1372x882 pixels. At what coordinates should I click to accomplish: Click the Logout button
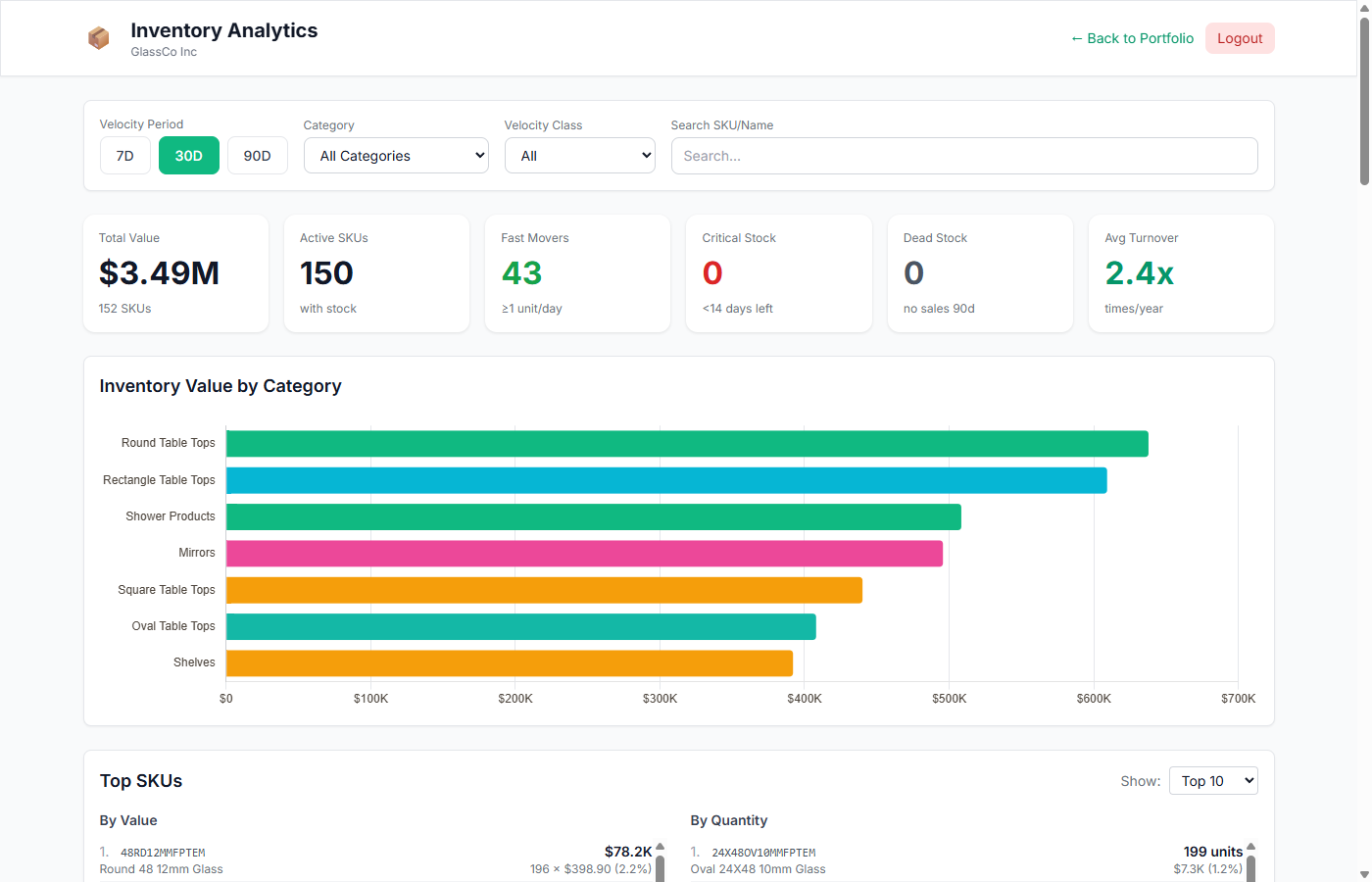[1240, 37]
